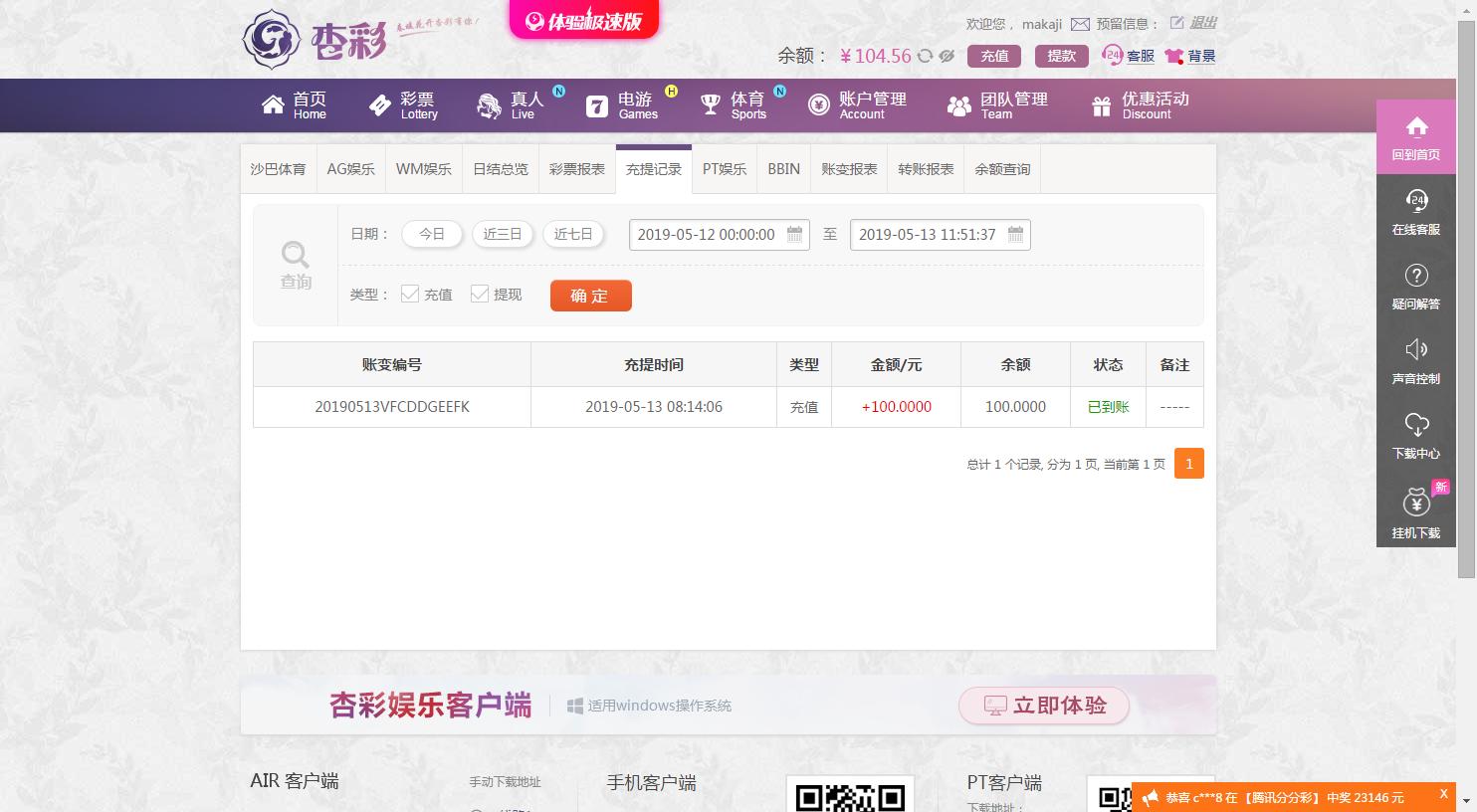
Task: Go back home via 回到首页 sidebar button
Action: coord(1415,137)
